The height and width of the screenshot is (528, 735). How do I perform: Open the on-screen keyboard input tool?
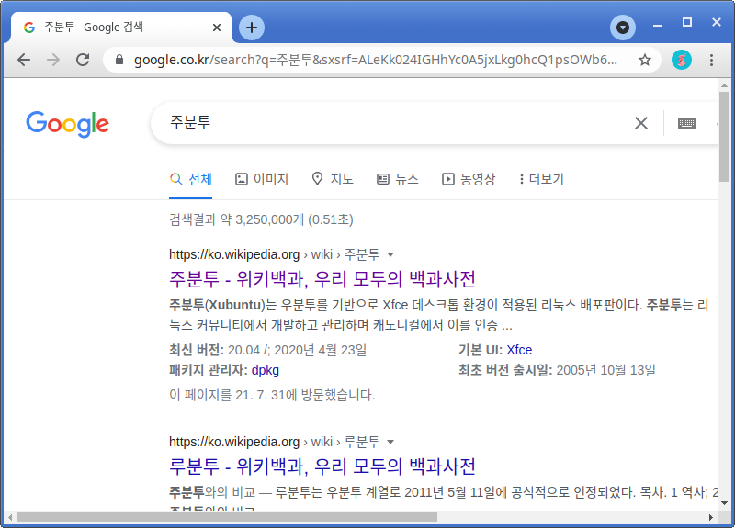687,123
